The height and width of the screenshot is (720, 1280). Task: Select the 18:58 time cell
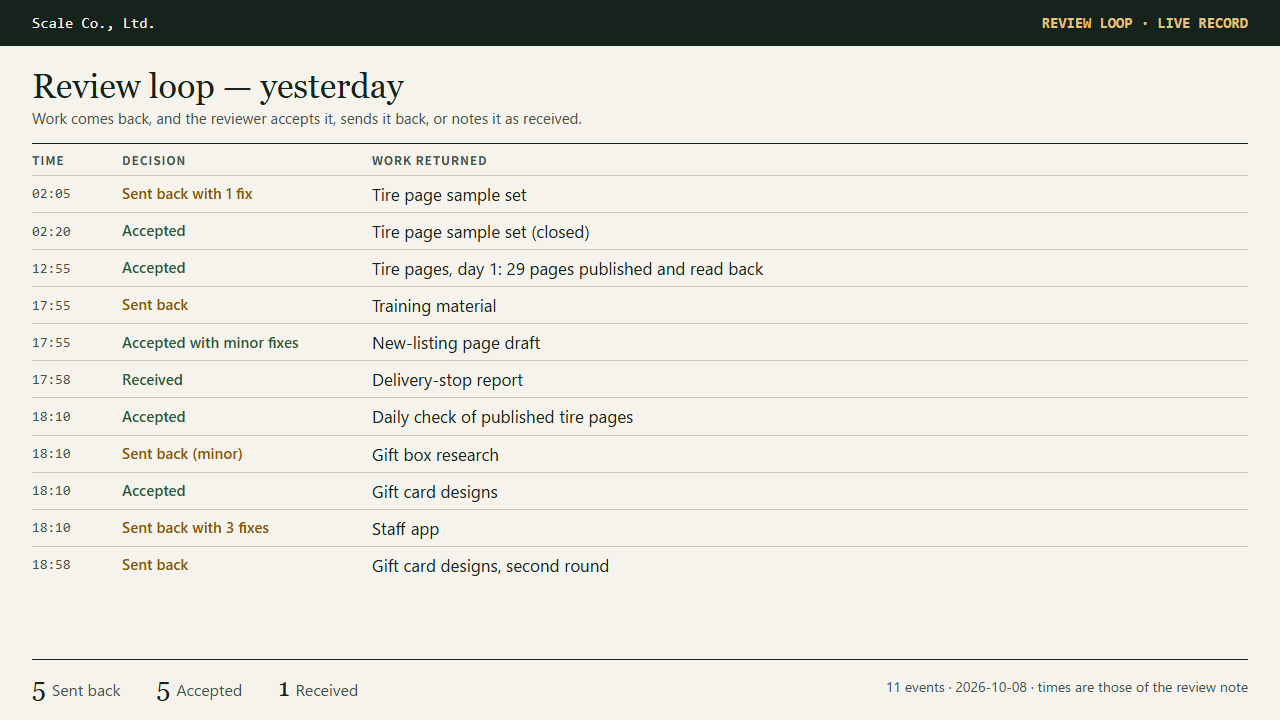coord(51,564)
